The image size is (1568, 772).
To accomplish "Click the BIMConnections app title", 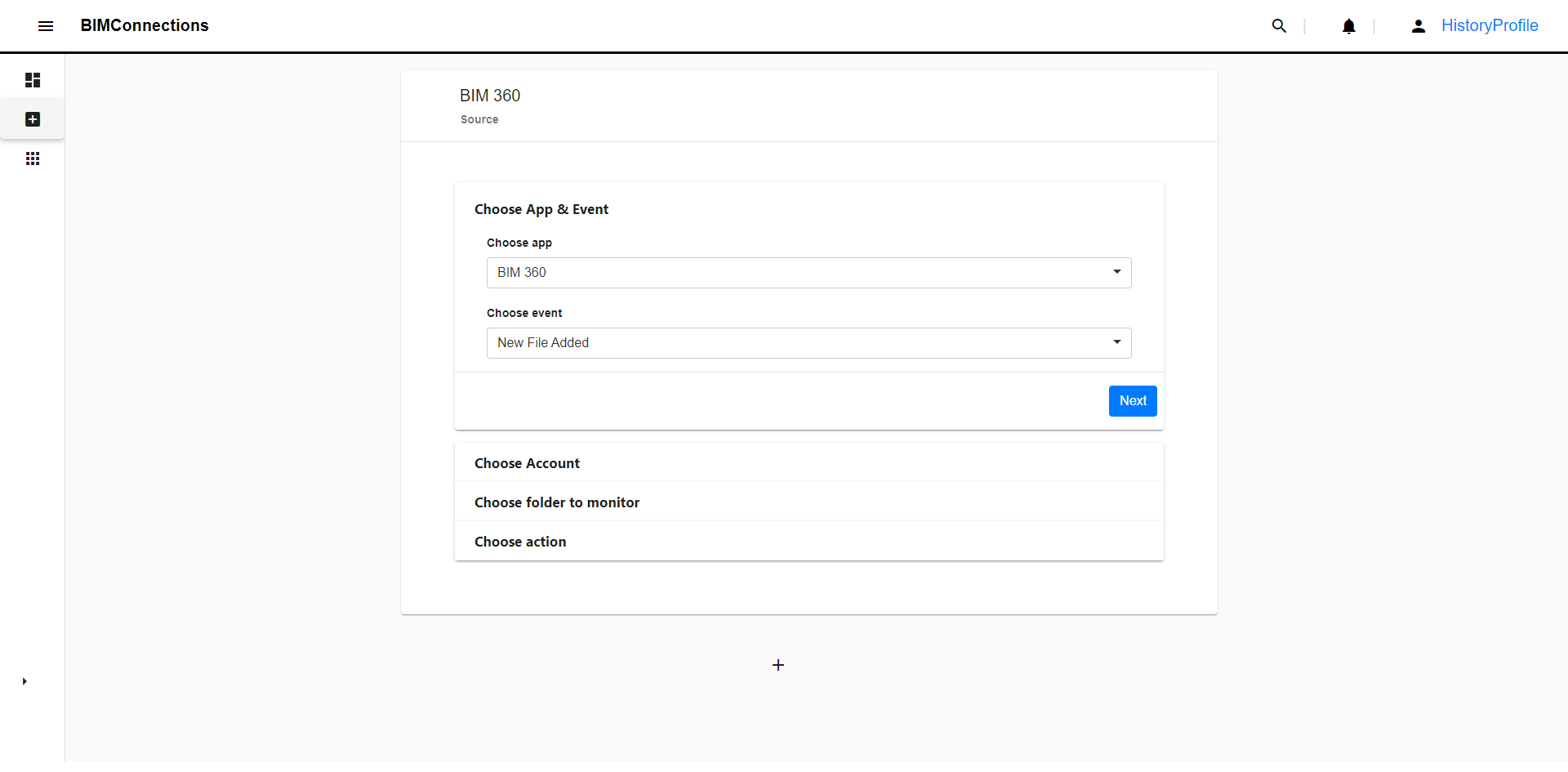I will [x=145, y=25].
